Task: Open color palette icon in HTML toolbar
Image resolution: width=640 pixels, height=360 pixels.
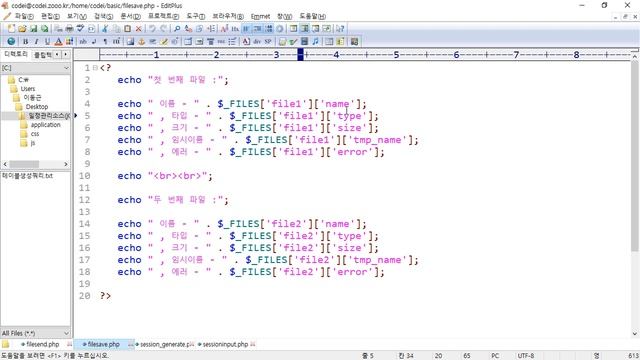Action: 69,41
